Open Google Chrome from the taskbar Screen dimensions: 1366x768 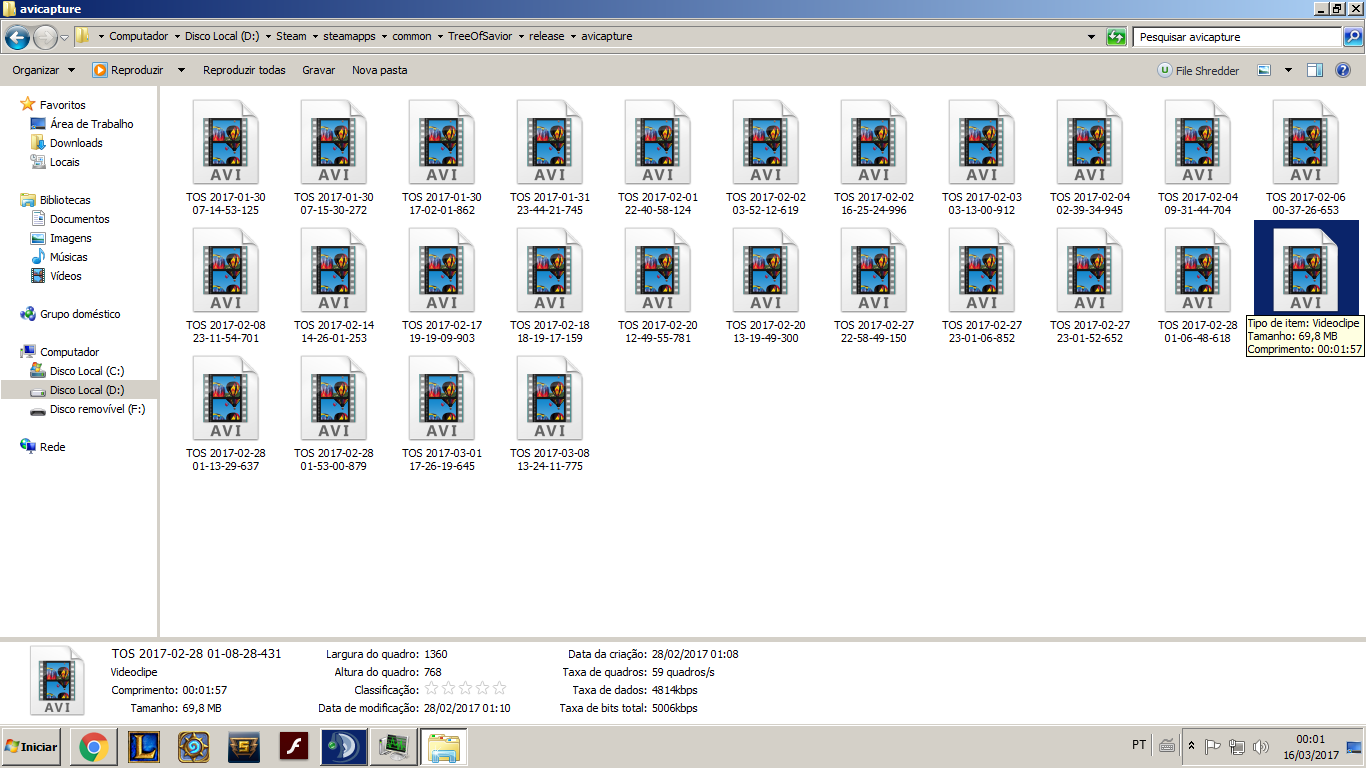tap(94, 746)
